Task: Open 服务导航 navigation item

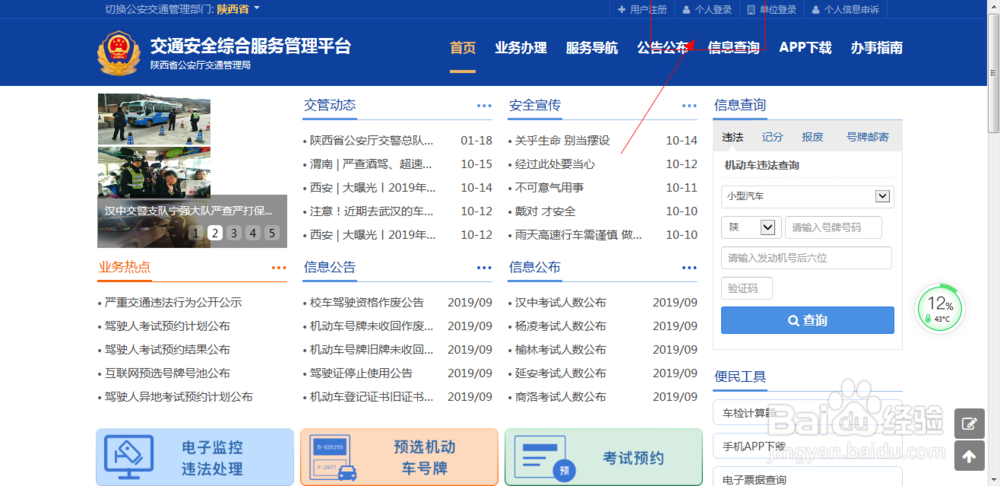Action: point(591,48)
